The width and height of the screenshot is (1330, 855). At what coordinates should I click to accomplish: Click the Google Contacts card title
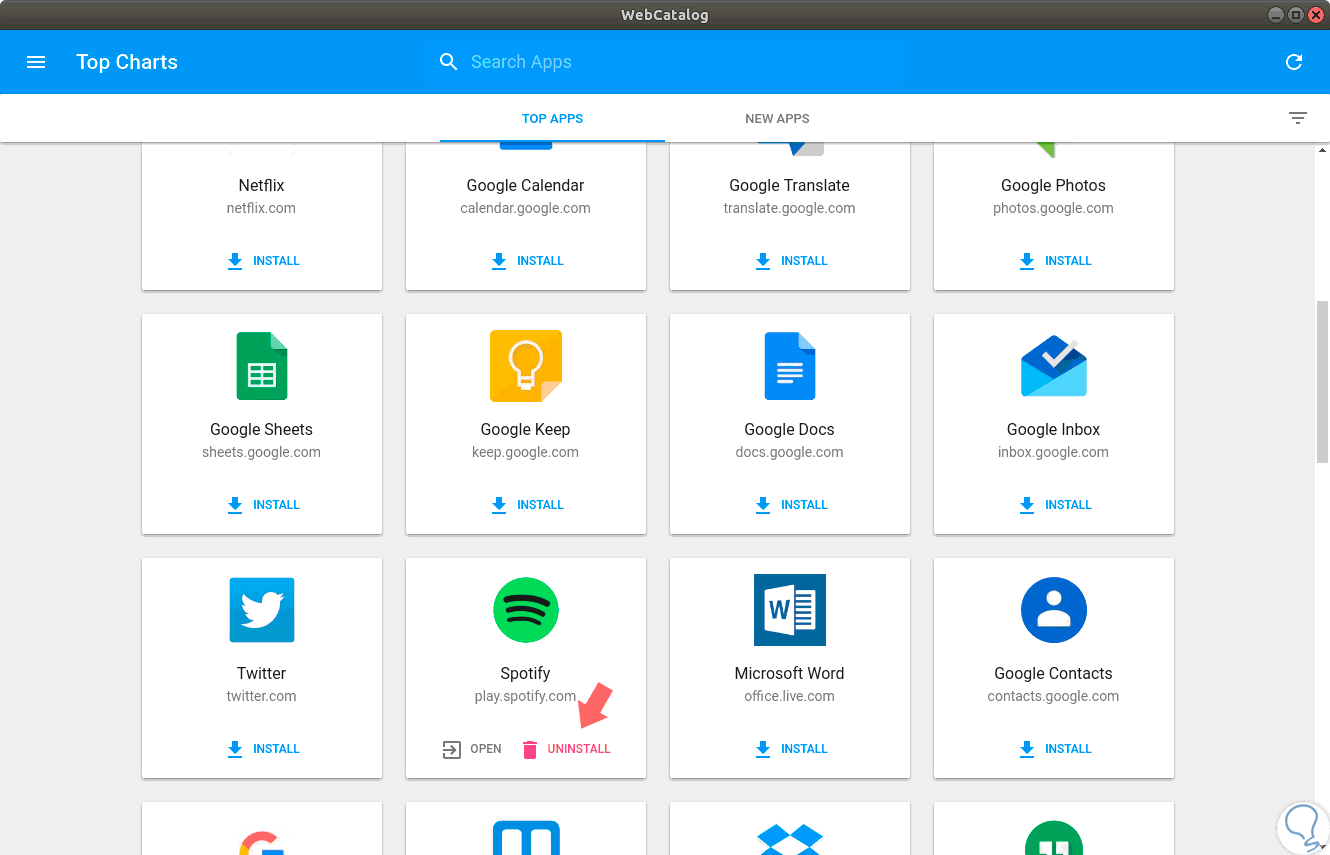pyautogui.click(x=1054, y=673)
